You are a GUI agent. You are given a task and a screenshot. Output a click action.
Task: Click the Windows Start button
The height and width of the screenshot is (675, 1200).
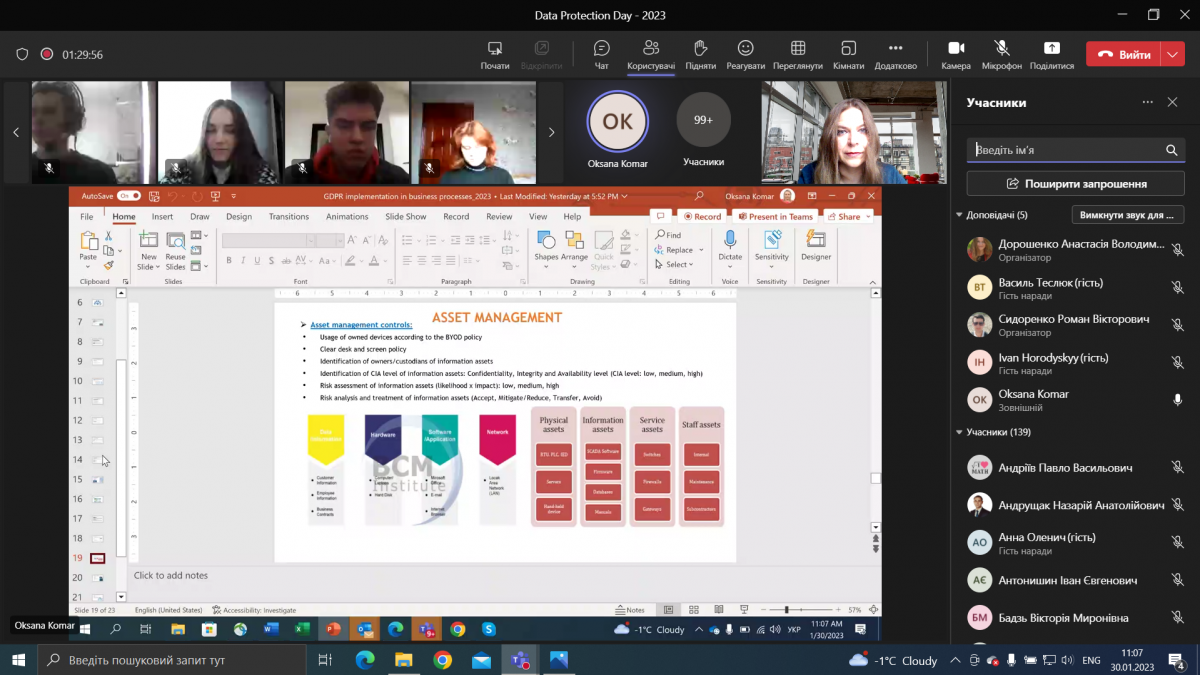pyautogui.click(x=18, y=660)
